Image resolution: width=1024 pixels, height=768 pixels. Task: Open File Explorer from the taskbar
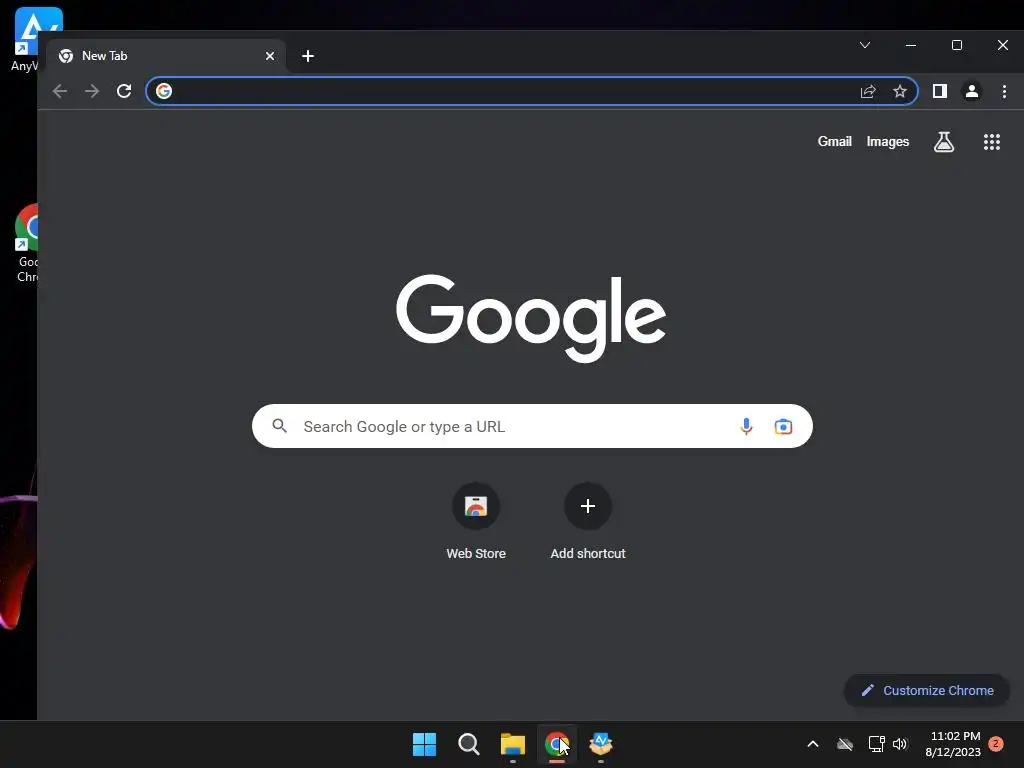(513, 744)
